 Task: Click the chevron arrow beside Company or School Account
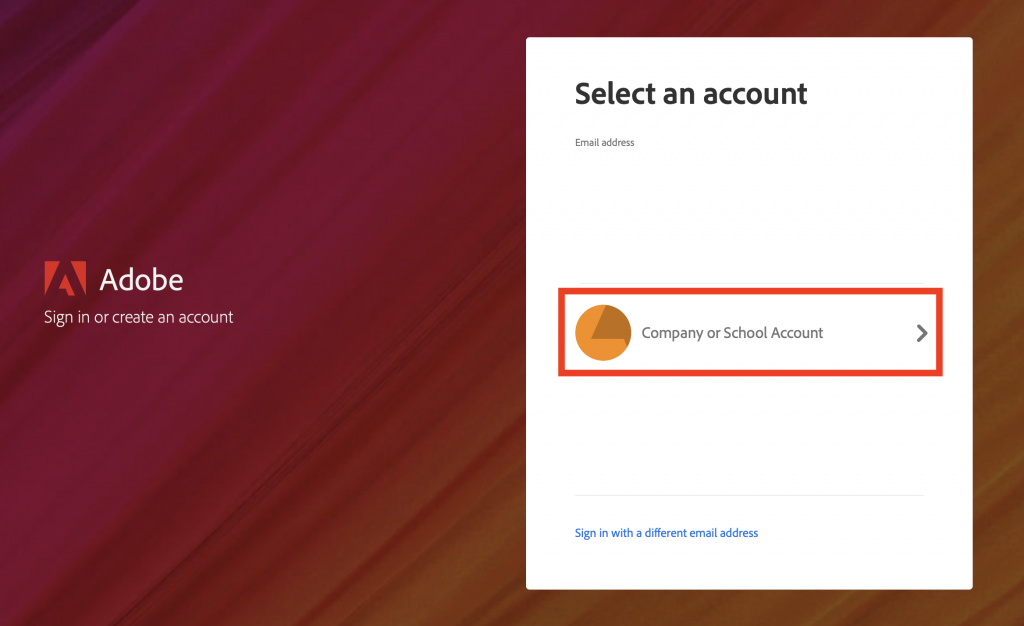pyautogui.click(x=921, y=333)
